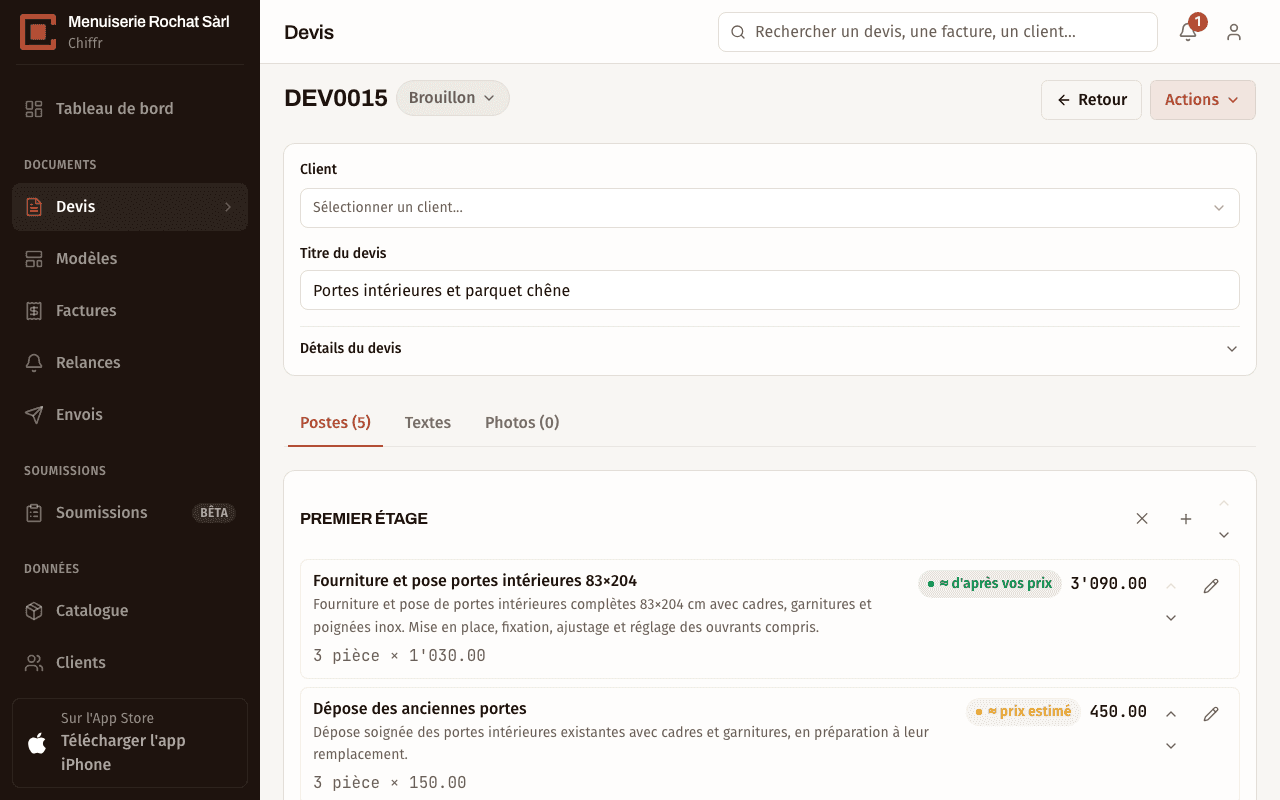The width and height of the screenshot is (1280, 800).
Task: Expand Détails du devis section
Action: pos(770,349)
